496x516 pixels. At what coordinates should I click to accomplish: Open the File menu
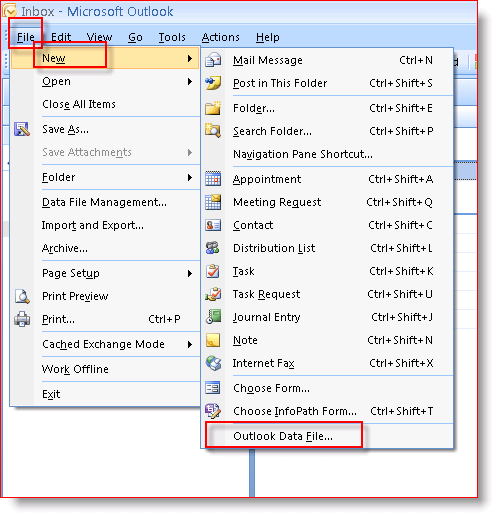(26, 37)
